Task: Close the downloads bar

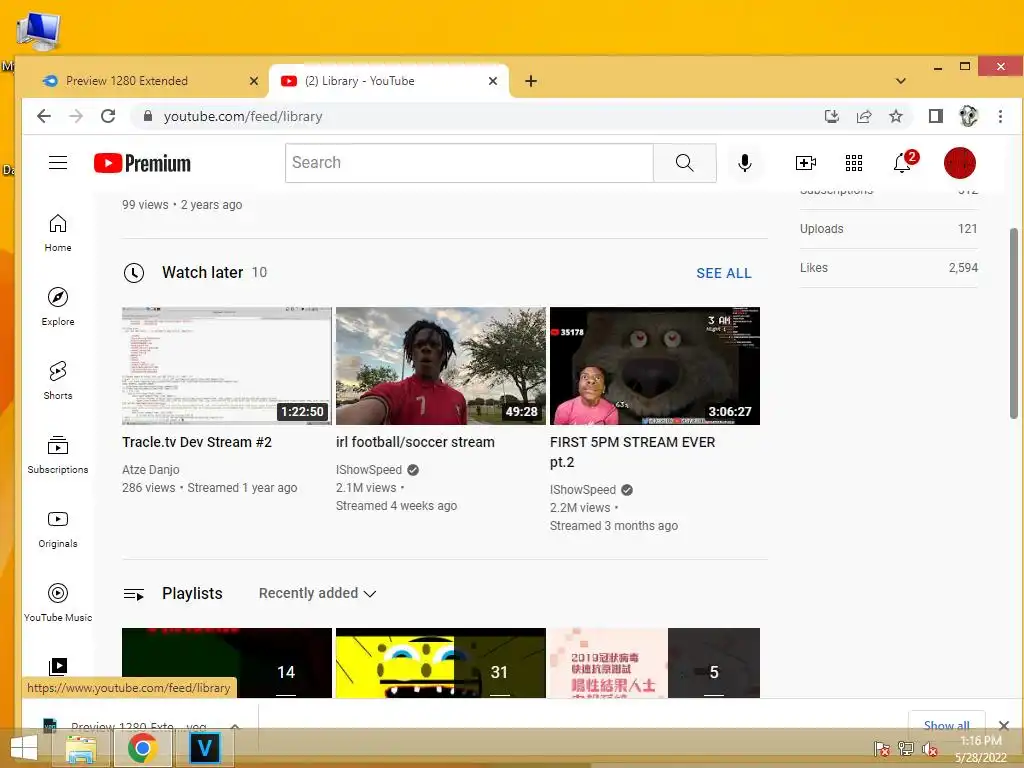Action: [1004, 725]
